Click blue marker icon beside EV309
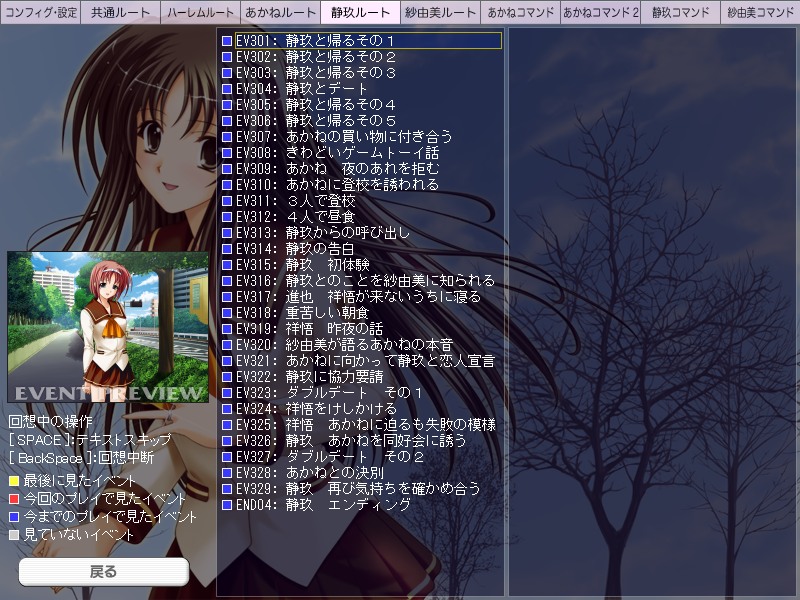 227,169
